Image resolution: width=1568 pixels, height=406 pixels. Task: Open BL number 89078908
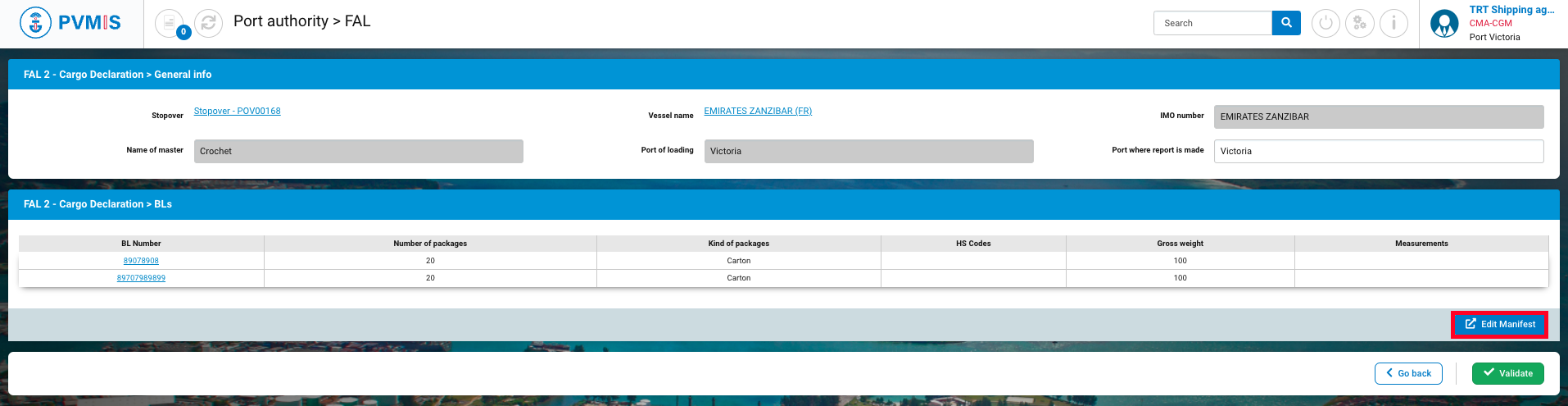point(141,261)
